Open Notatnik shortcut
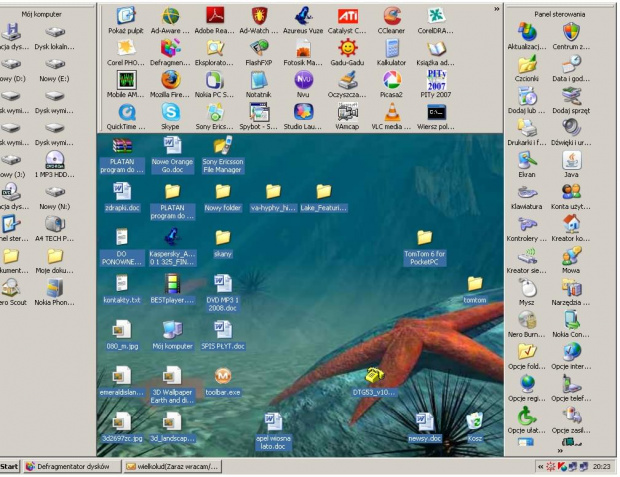The width and height of the screenshot is (620, 477). 259,85
